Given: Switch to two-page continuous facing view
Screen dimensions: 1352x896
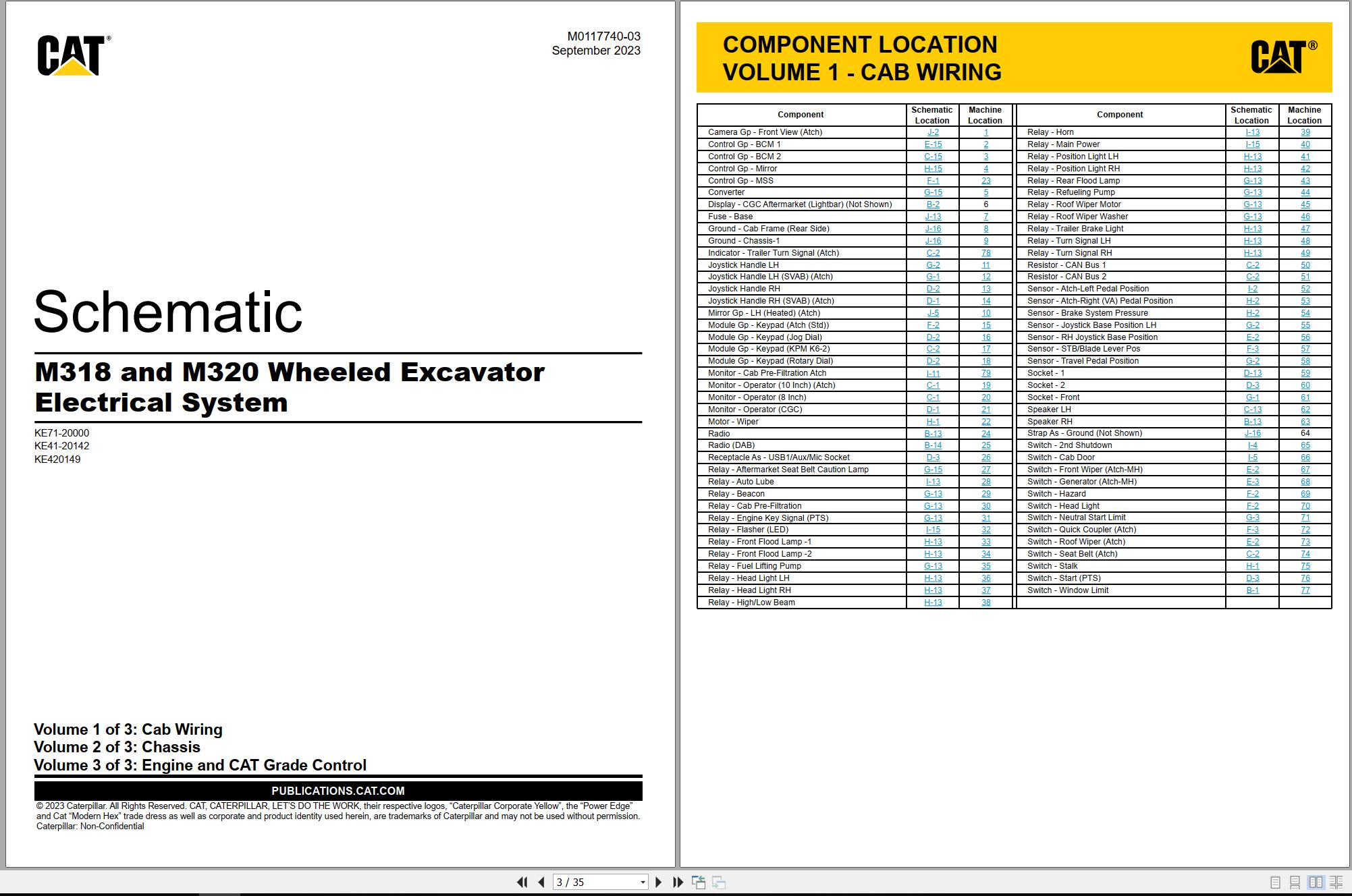Looking at the screenshot, I should (x=1336, y=882).
